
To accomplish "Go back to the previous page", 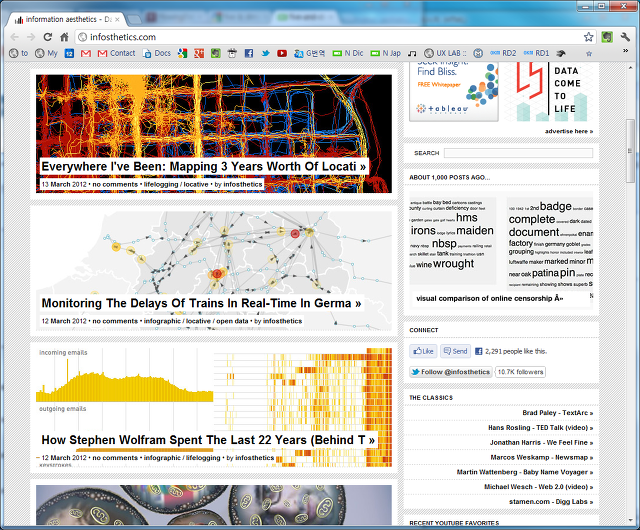I will tap(15, 37).
